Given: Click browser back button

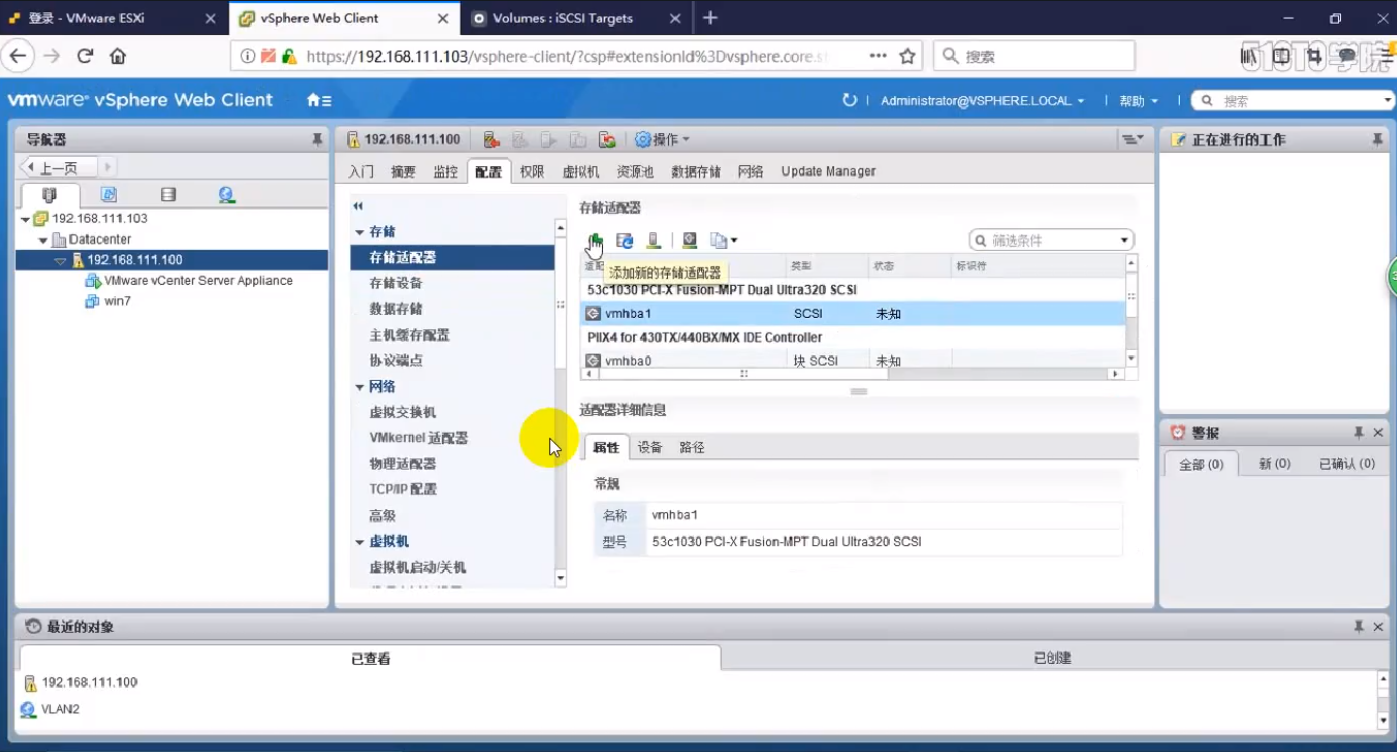Looking at the screenshot, I should pos(18,56).
